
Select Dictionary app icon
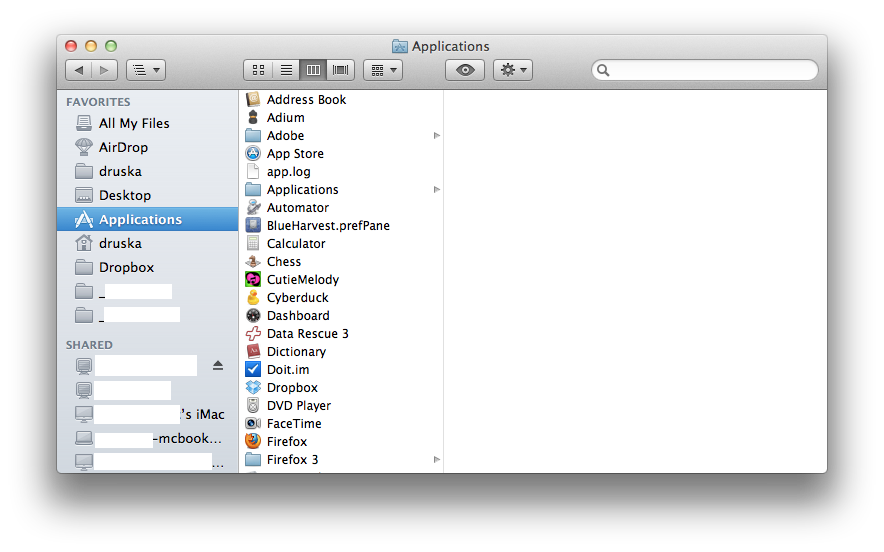pos(253,351)
